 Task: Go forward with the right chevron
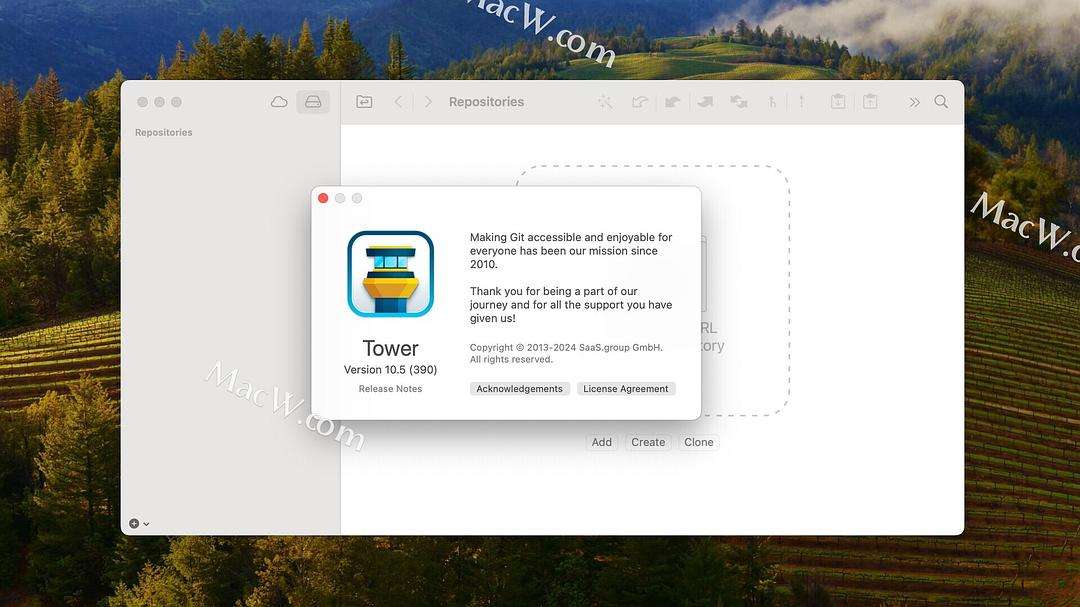point(428,102)
